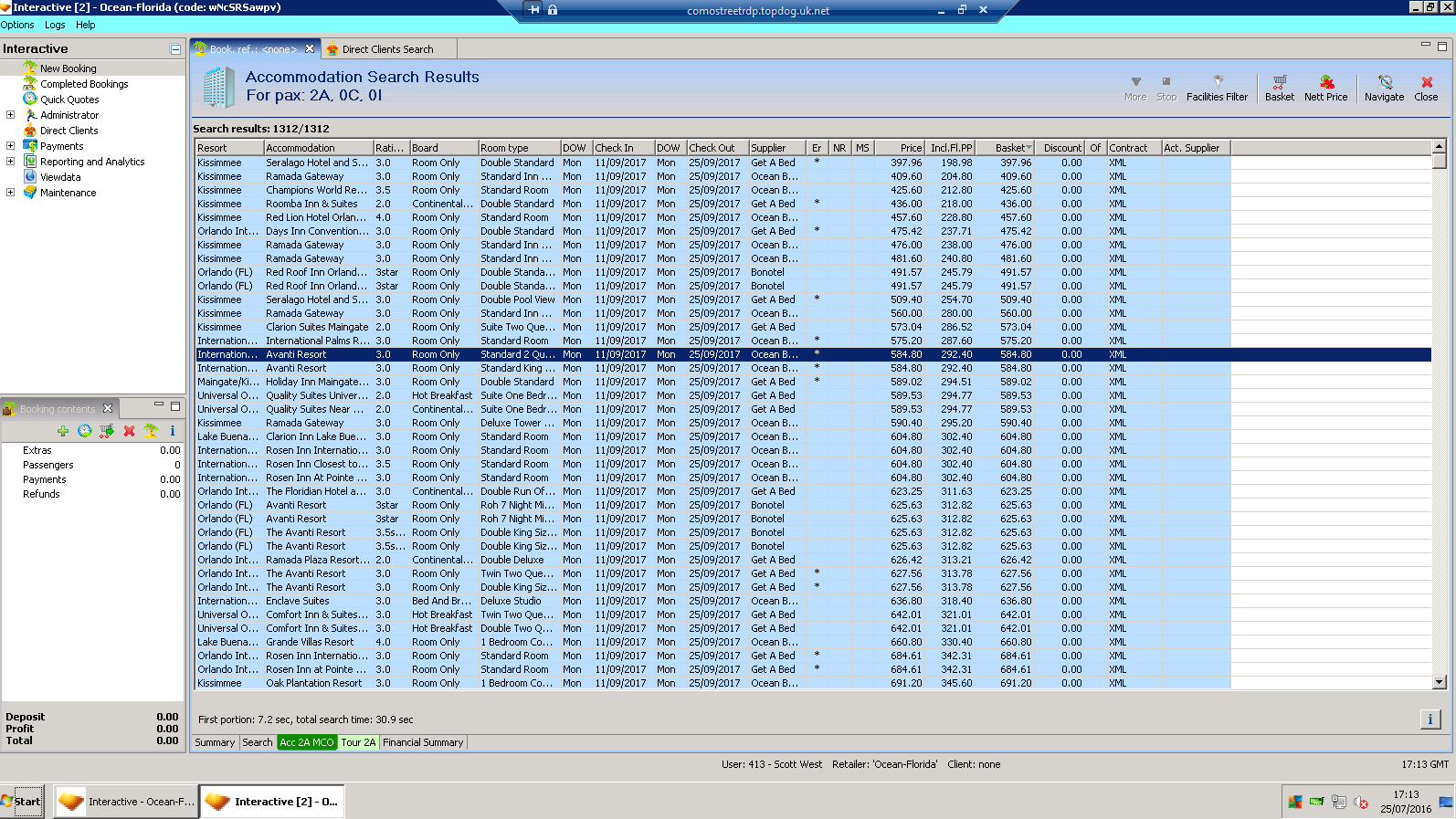Click the info button near search timing
1456x819 pixels.
tap(1430, 719)
